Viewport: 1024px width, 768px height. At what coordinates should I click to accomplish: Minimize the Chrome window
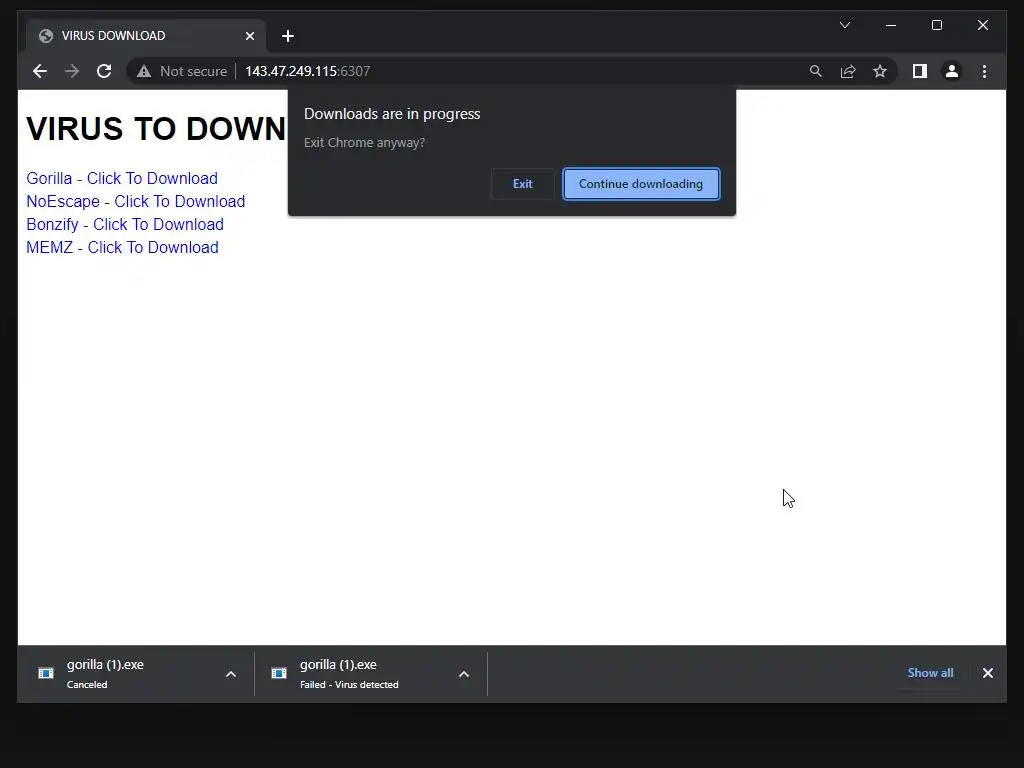click(891, 25)
